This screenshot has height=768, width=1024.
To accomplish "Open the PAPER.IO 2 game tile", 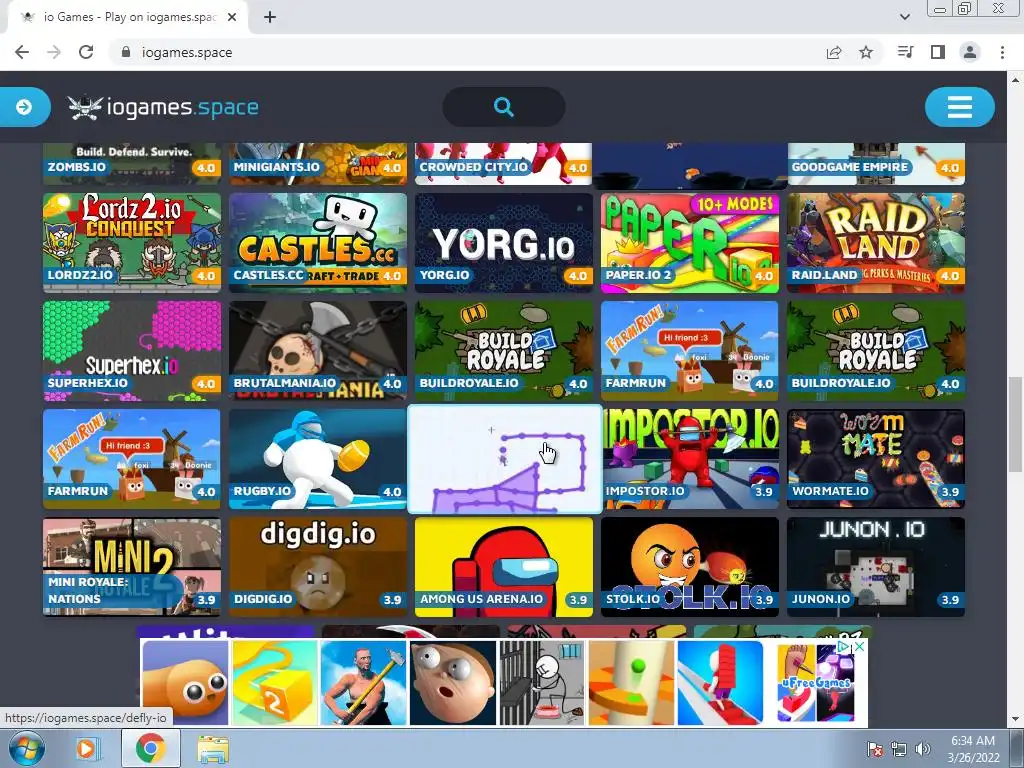I will (690, 242).
